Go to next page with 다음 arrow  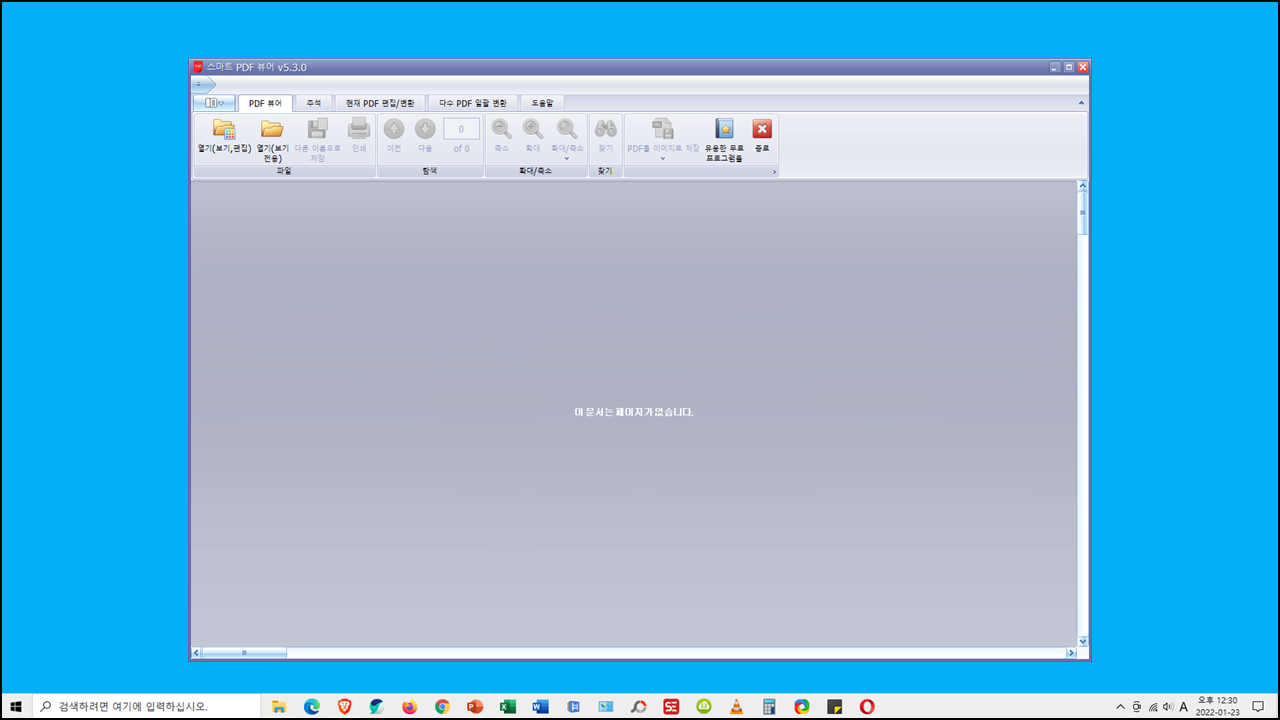(425, 128)
